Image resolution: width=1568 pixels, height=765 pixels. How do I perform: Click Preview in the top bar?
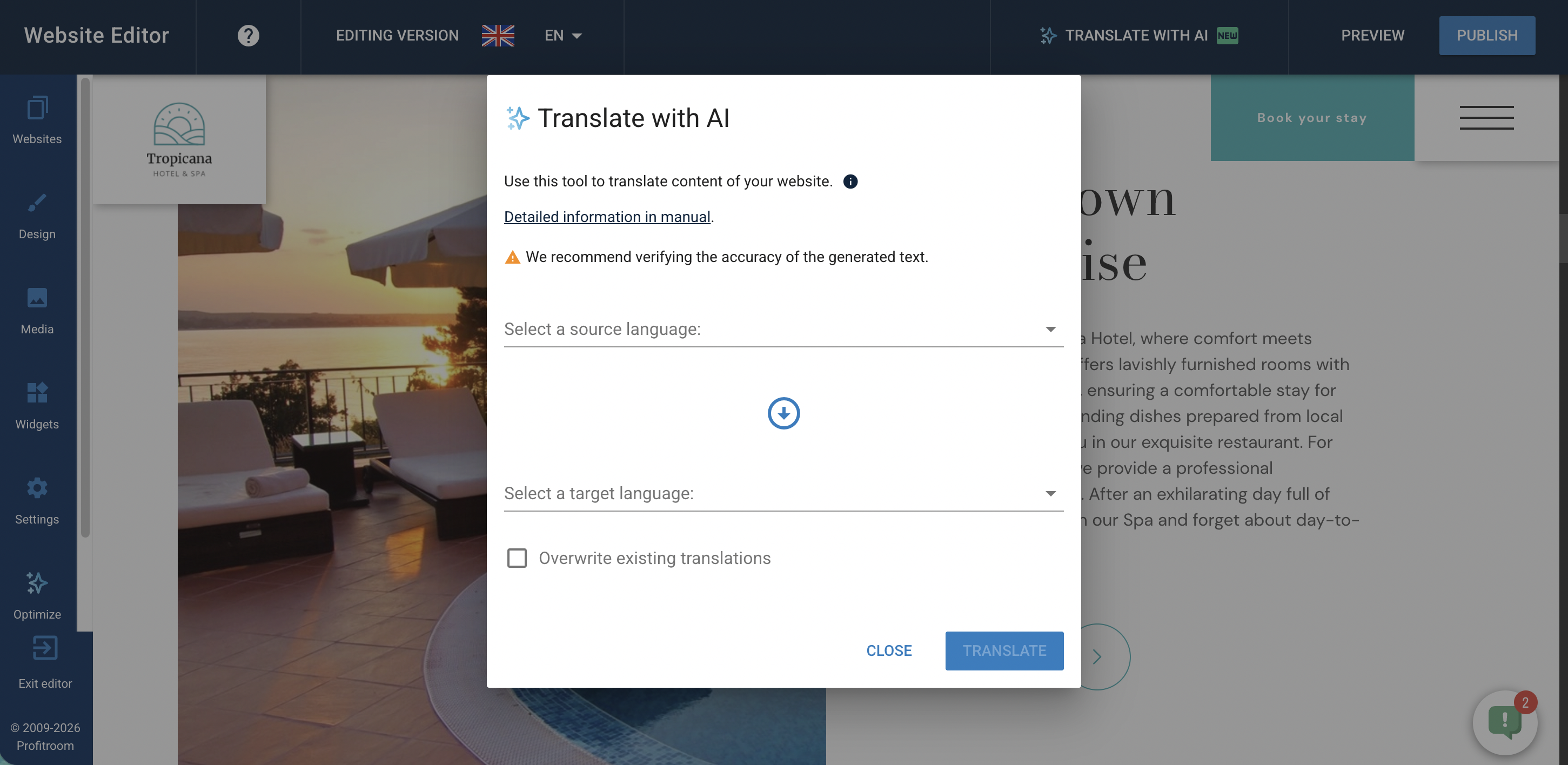pos(1372,35)
